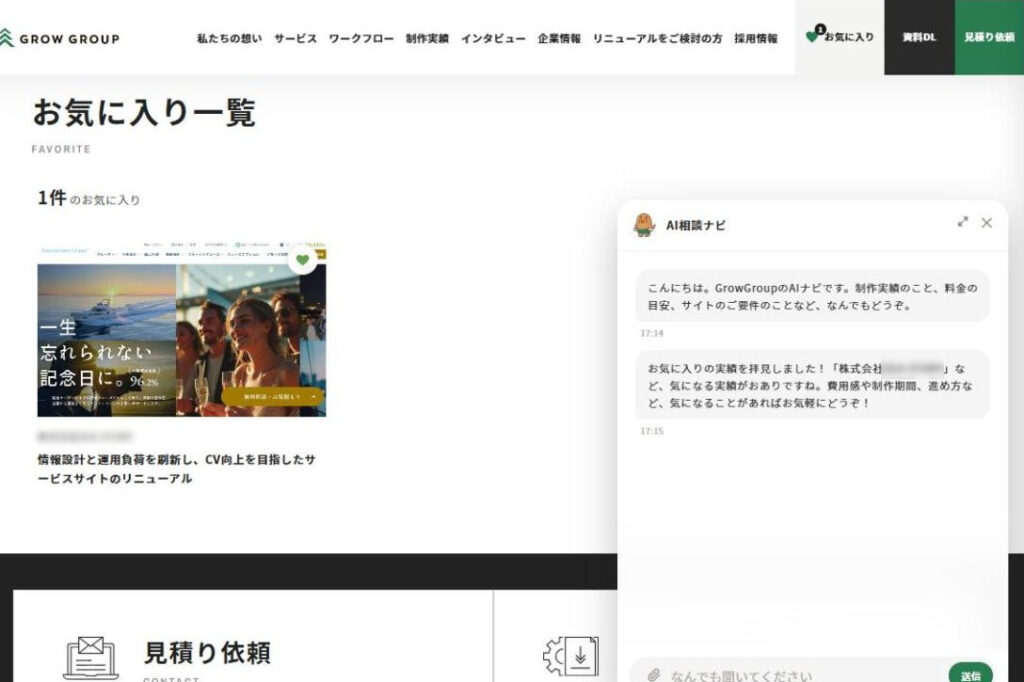Click the 見積り依頼 footer heading
Screen dimensions: 1024x682
(207, 652)
